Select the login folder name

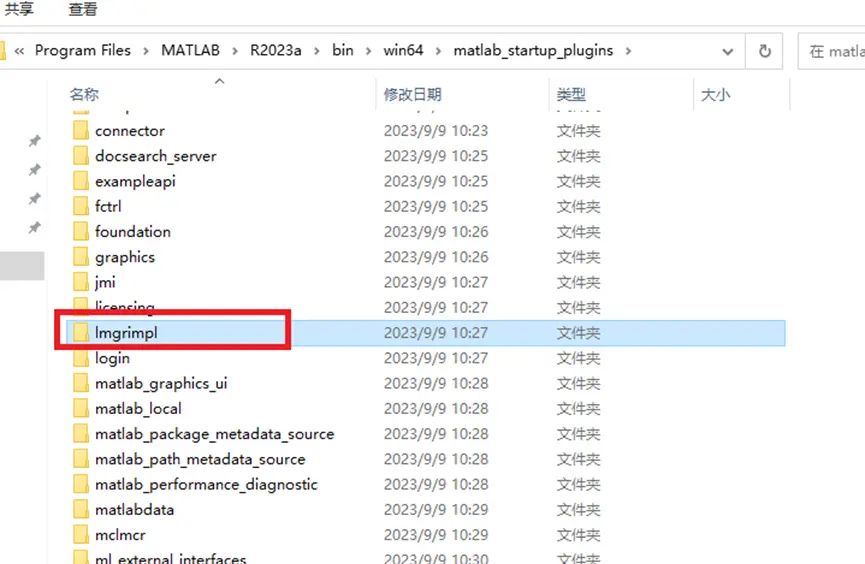pos(113,359)
